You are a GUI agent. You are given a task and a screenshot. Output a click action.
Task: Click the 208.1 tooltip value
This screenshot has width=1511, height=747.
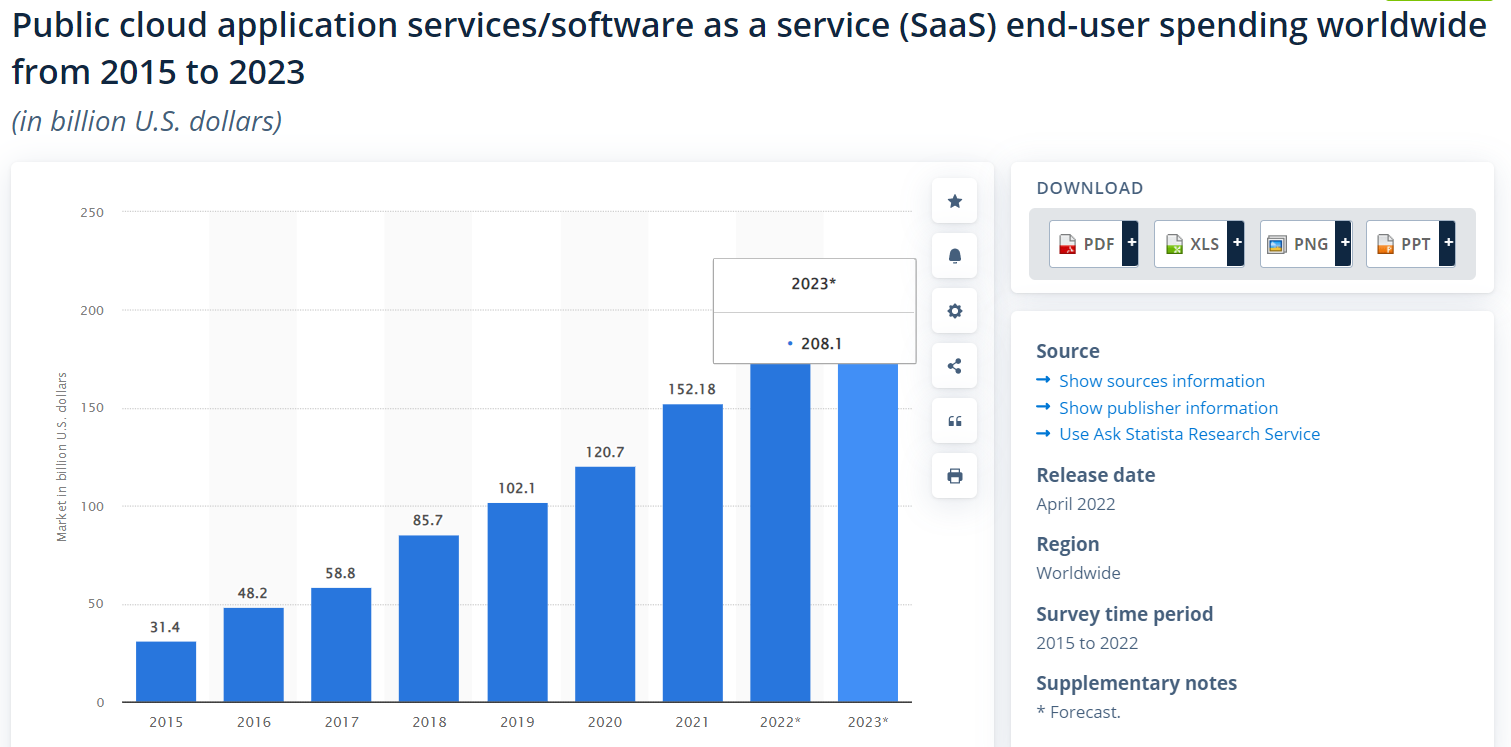click(x=821, y=343)
